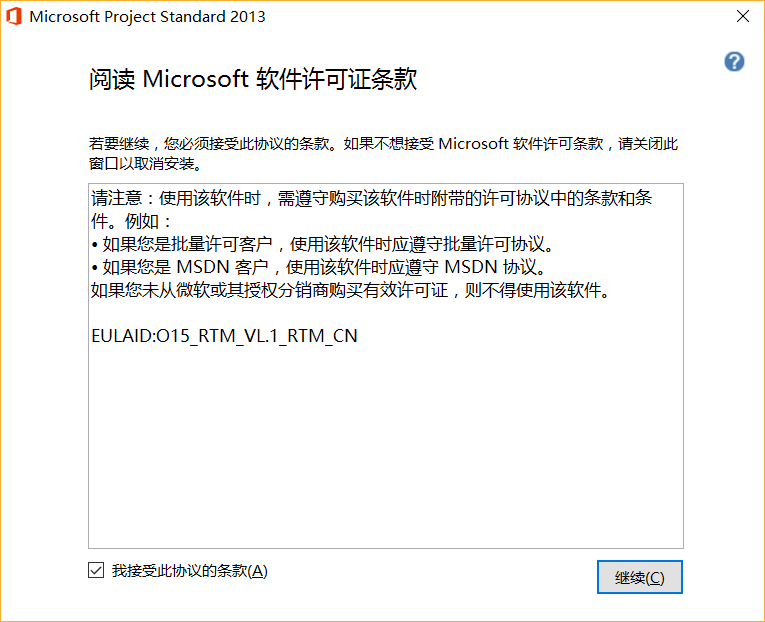The width and height of the screenshot is (765, 622).
Task: Click the line starting with 如果您未从微软
Action: [x=350, y=290]
